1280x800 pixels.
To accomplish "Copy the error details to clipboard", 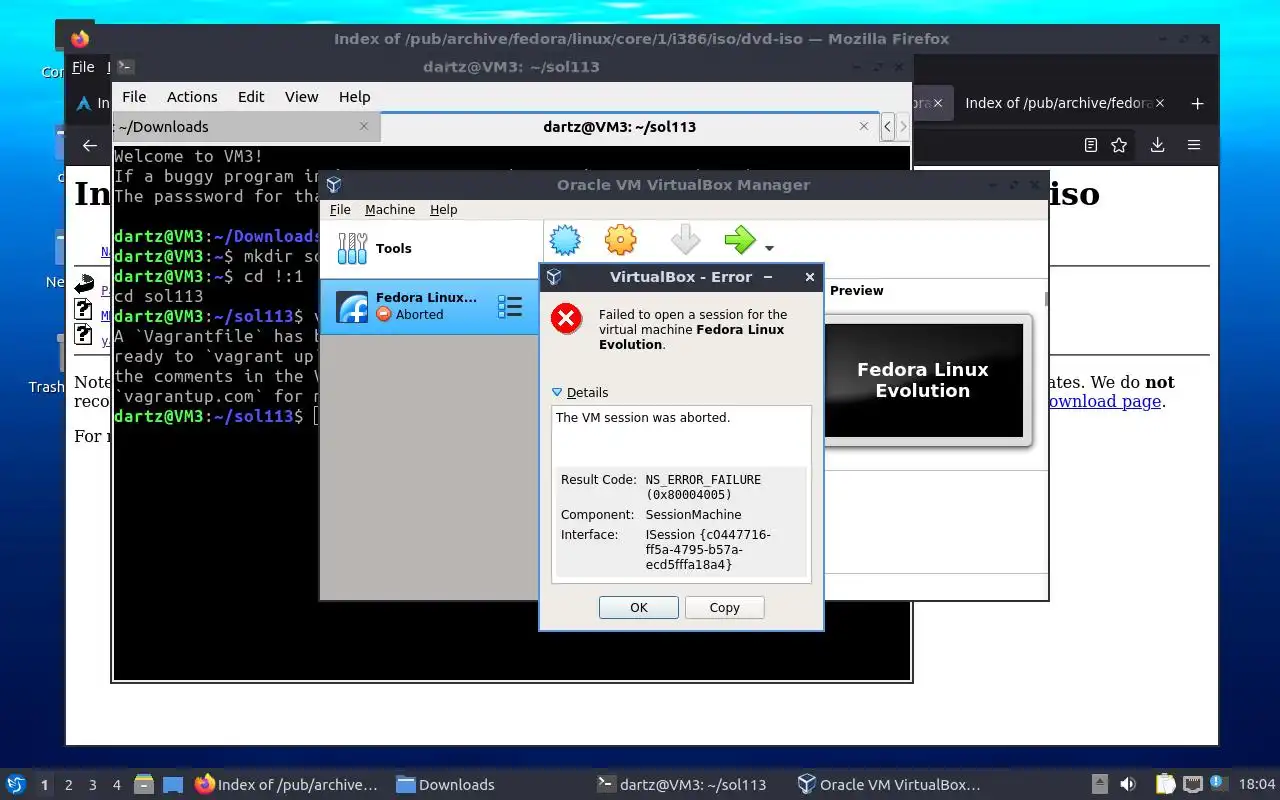I will click(x=724, y=607).
